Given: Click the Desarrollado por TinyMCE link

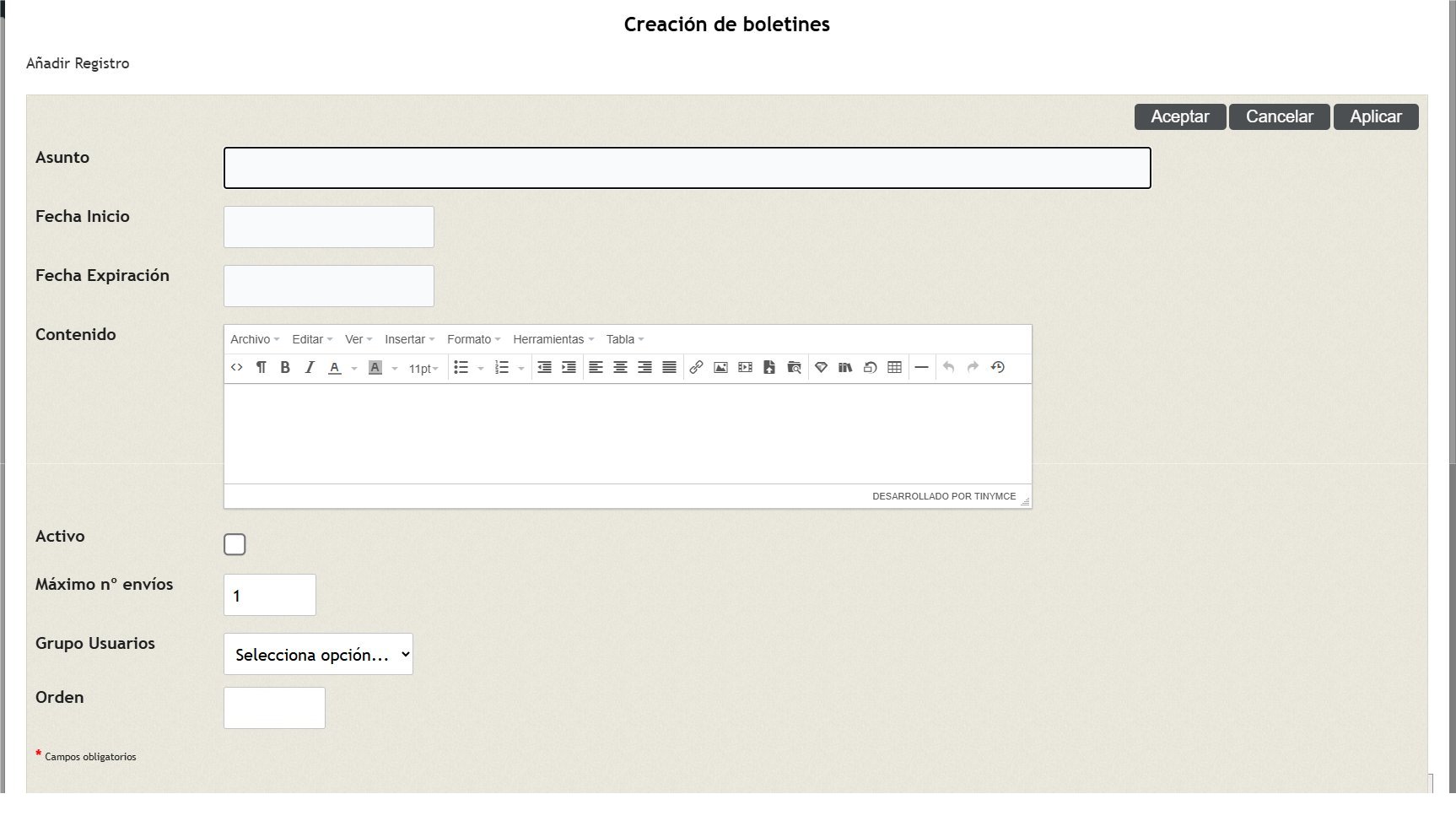Looking at the screenshot, I should [944, 496].
